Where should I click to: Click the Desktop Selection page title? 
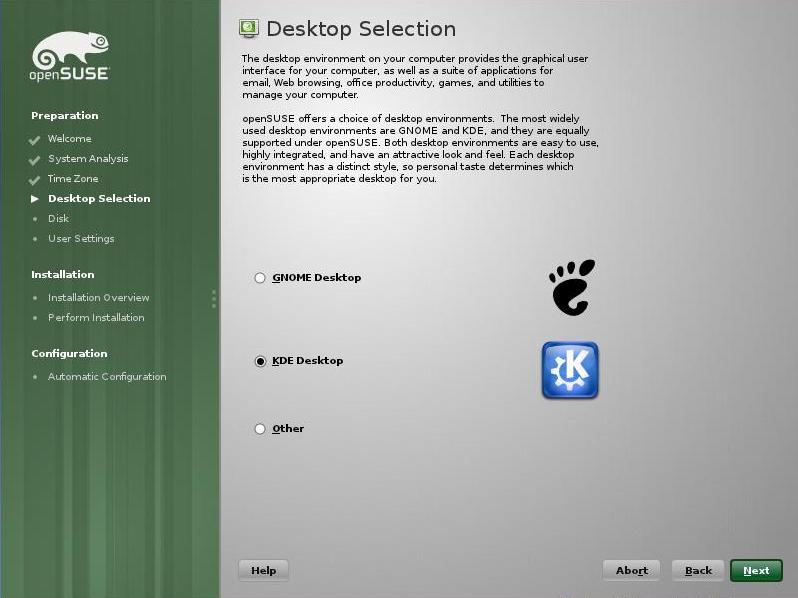361,29
